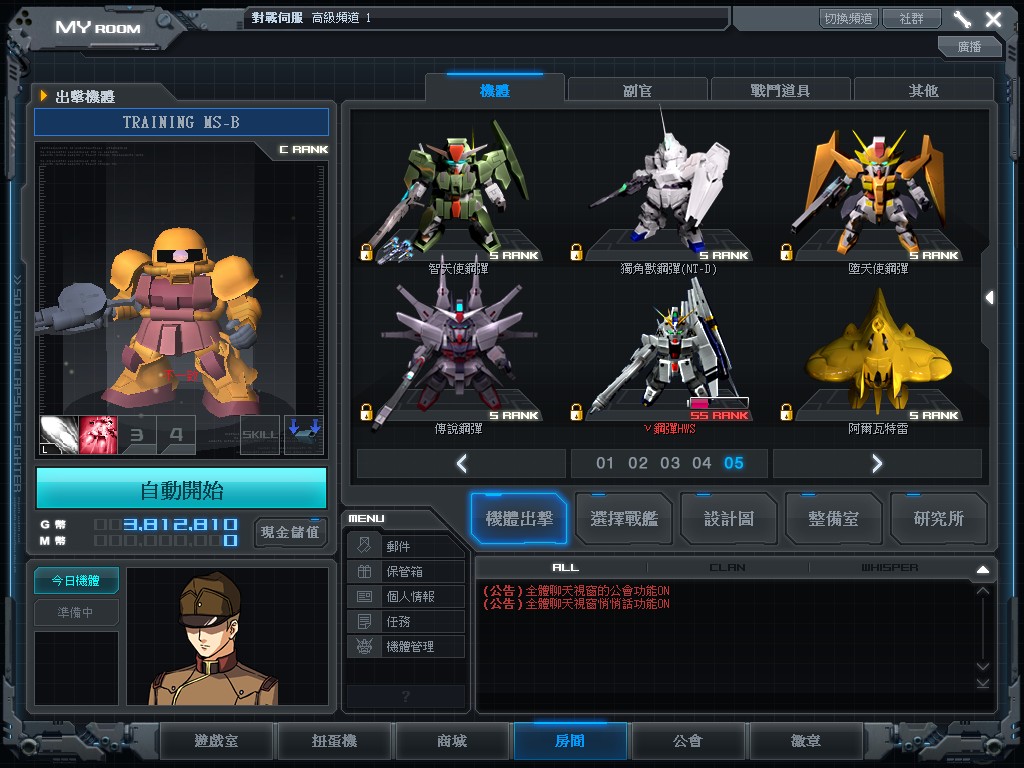This screenshot has height=768, width=1024.
Task: Open the 機體 tab
Action: (494, 89)
